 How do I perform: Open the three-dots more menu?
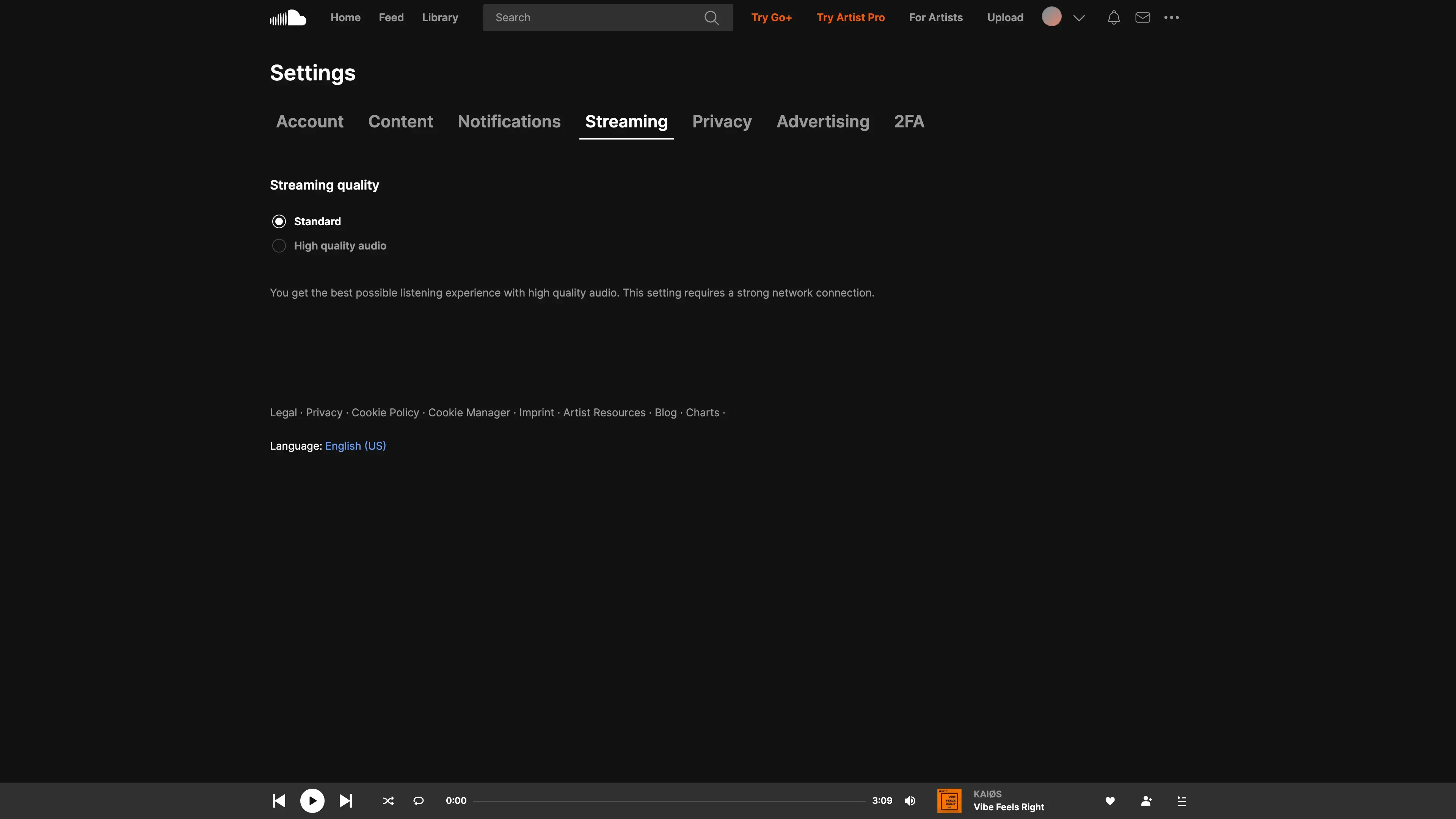coord(1171,17)
